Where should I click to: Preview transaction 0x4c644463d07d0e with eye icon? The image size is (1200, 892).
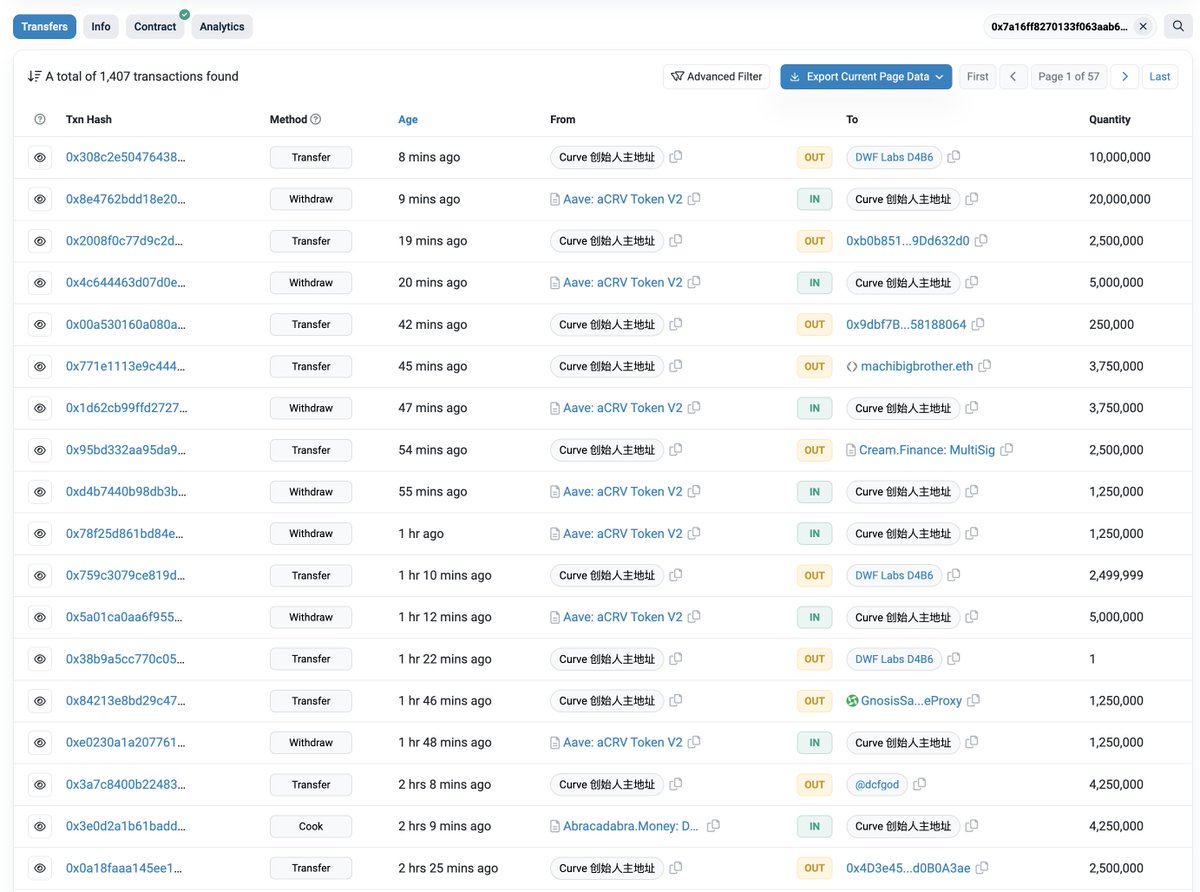click(x=40, y=283)
